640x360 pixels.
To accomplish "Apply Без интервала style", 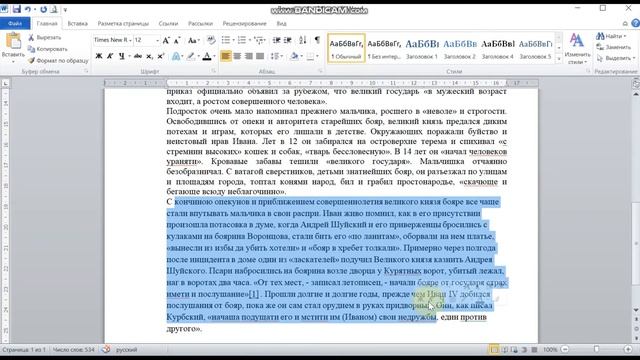I will click(x=384, y=48).
